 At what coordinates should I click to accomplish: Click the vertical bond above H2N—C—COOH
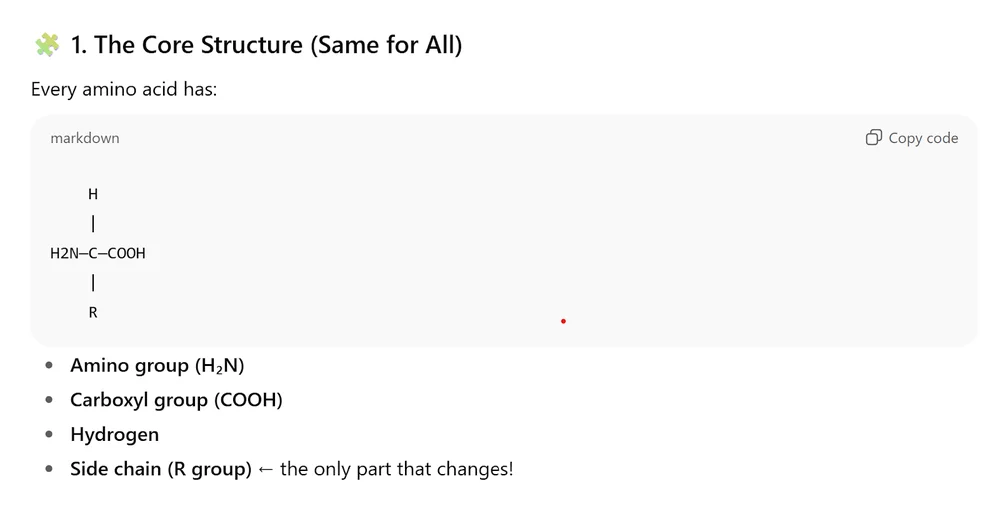93,224
